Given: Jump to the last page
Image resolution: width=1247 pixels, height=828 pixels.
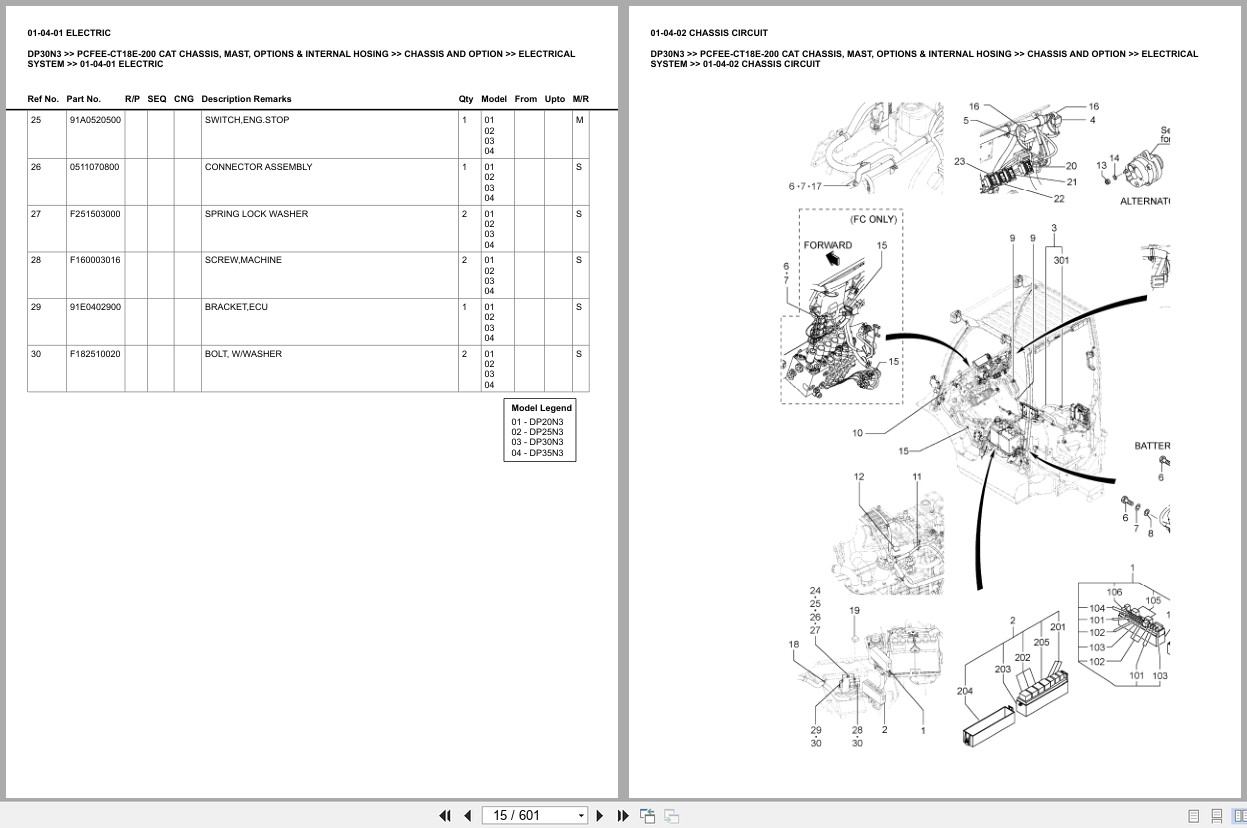Looking at the screenshot, I should 623,815.
